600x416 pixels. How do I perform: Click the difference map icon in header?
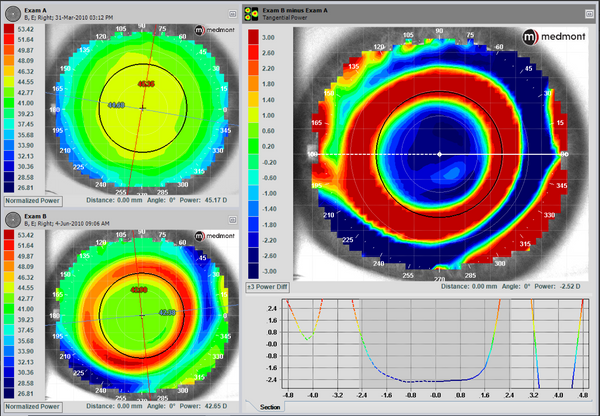(x=249, y=13)
